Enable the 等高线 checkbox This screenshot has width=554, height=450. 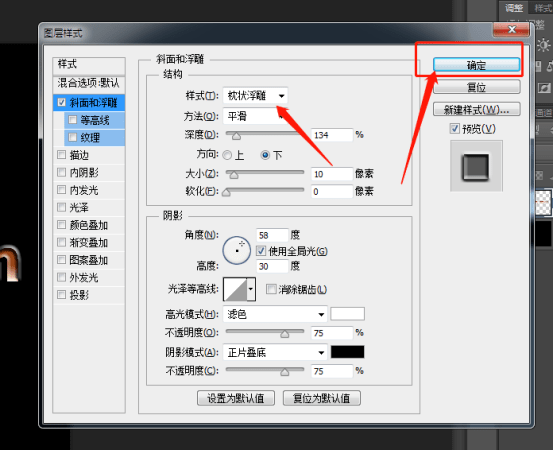(72, 120)
